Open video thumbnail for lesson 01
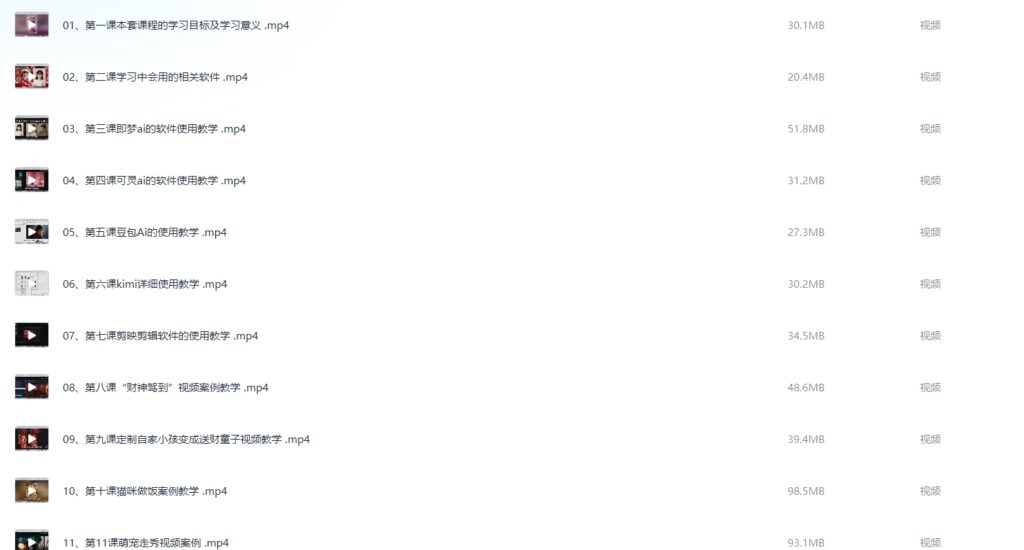The height and width of the screenshot is (550, 1024). pyautogui.click(x=31, y=25)
